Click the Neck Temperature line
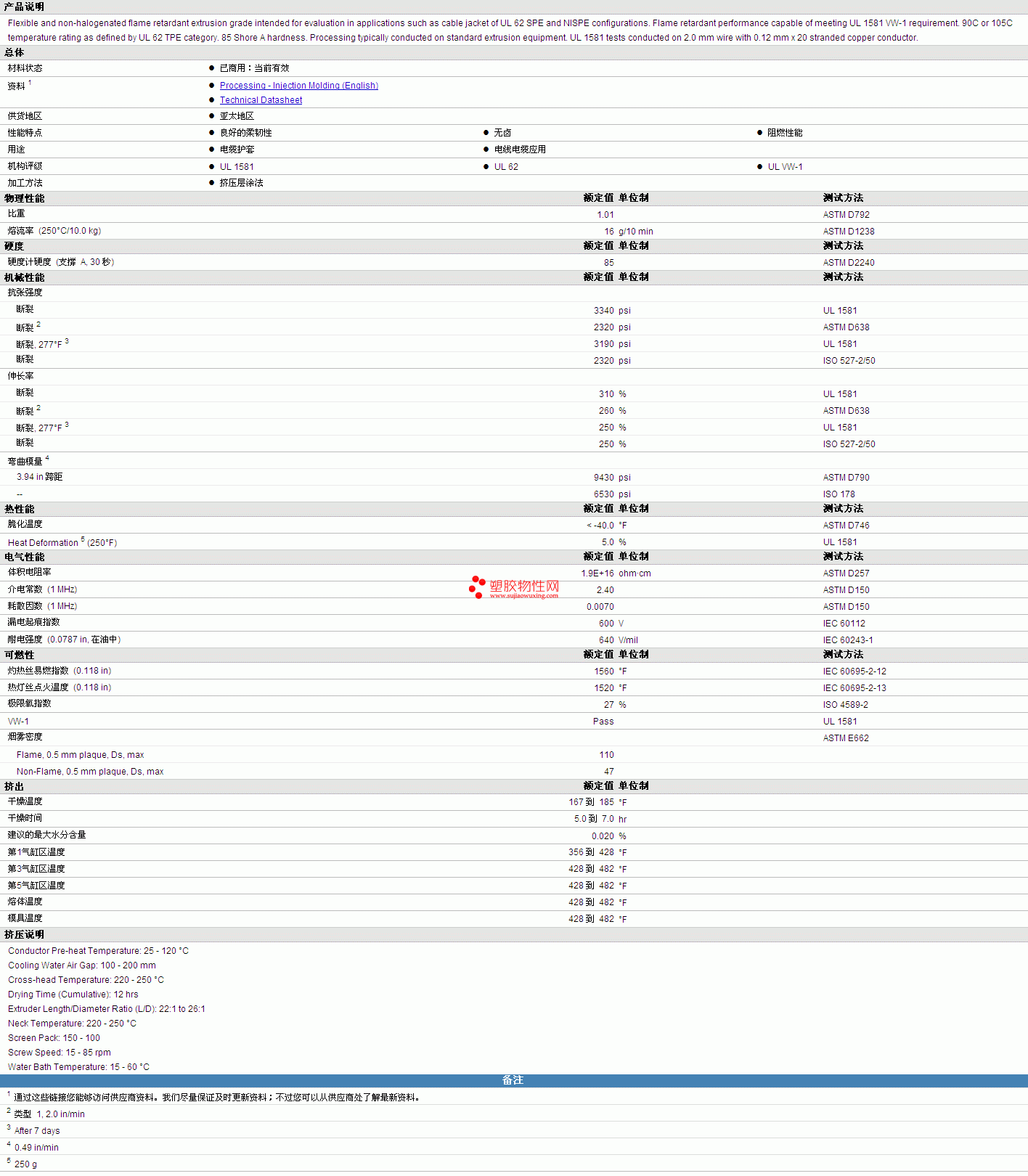Screen dimensions: 1028x1176 [x=72, y=1024]
